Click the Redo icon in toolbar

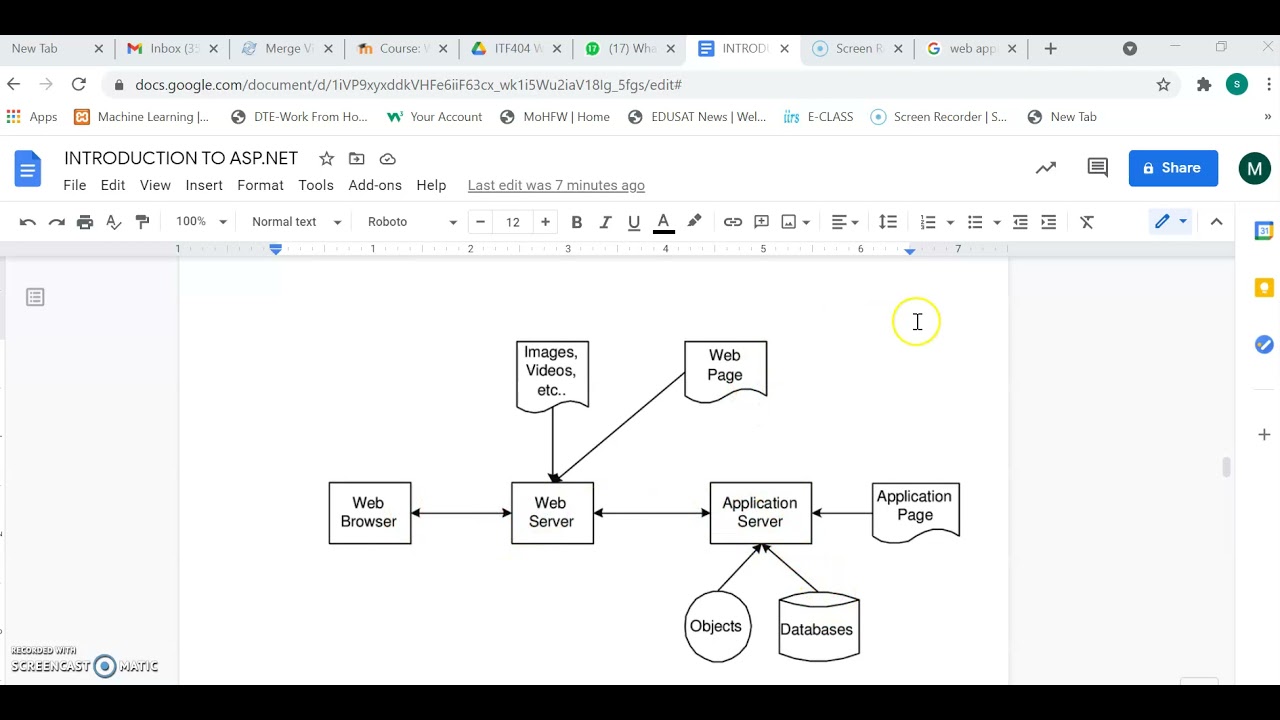pos(57,222)
